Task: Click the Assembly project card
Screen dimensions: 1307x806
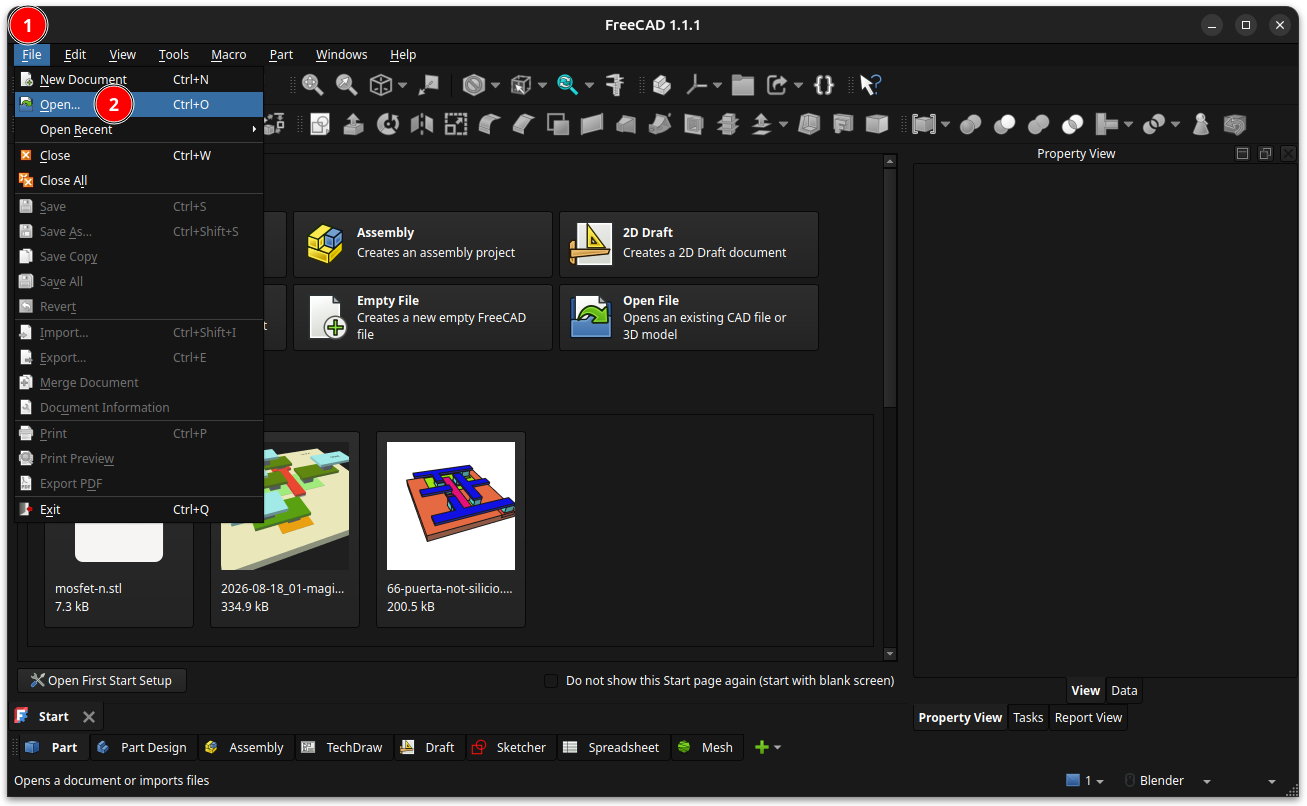Action: 423,244
